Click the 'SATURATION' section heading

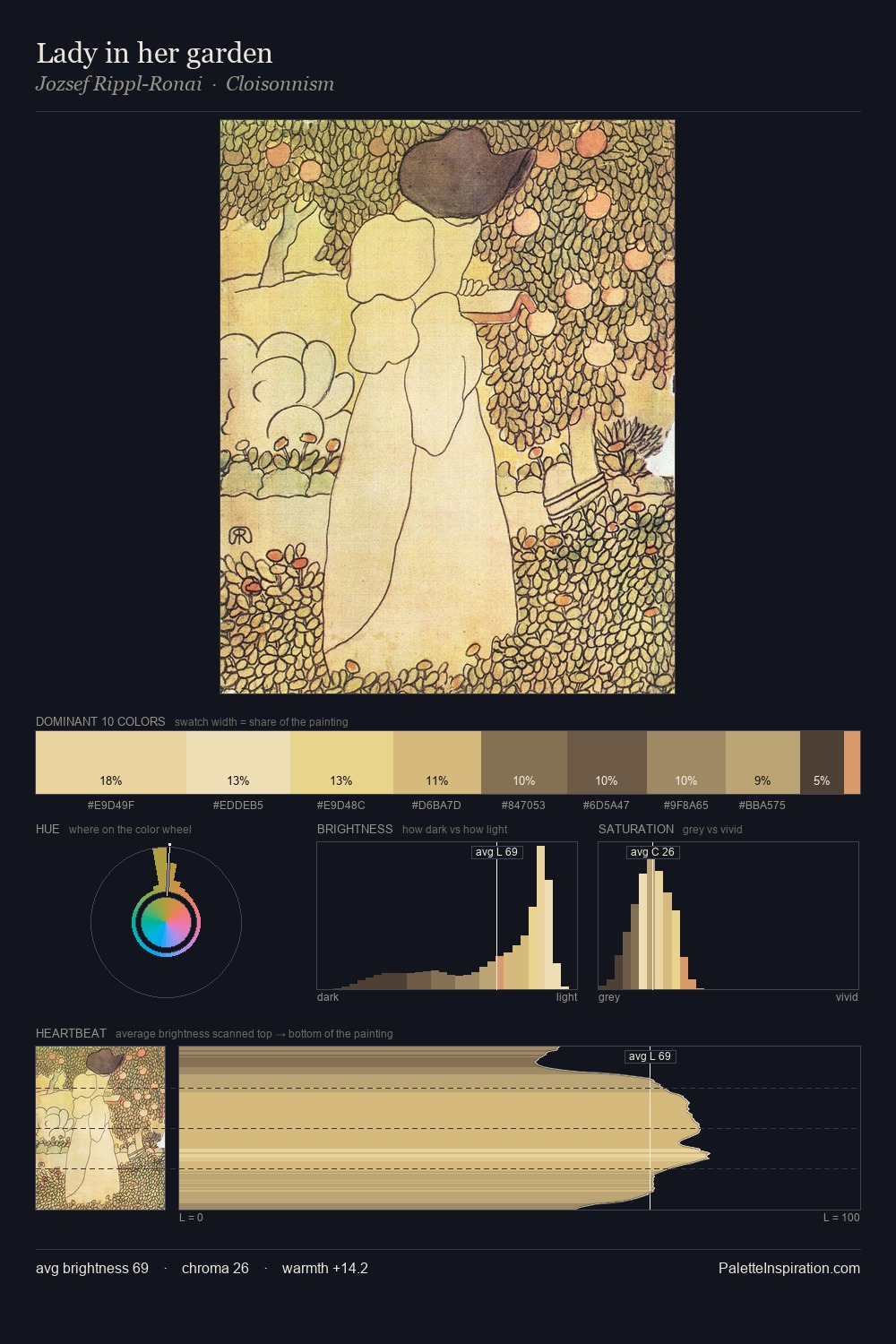pos(636,829)
